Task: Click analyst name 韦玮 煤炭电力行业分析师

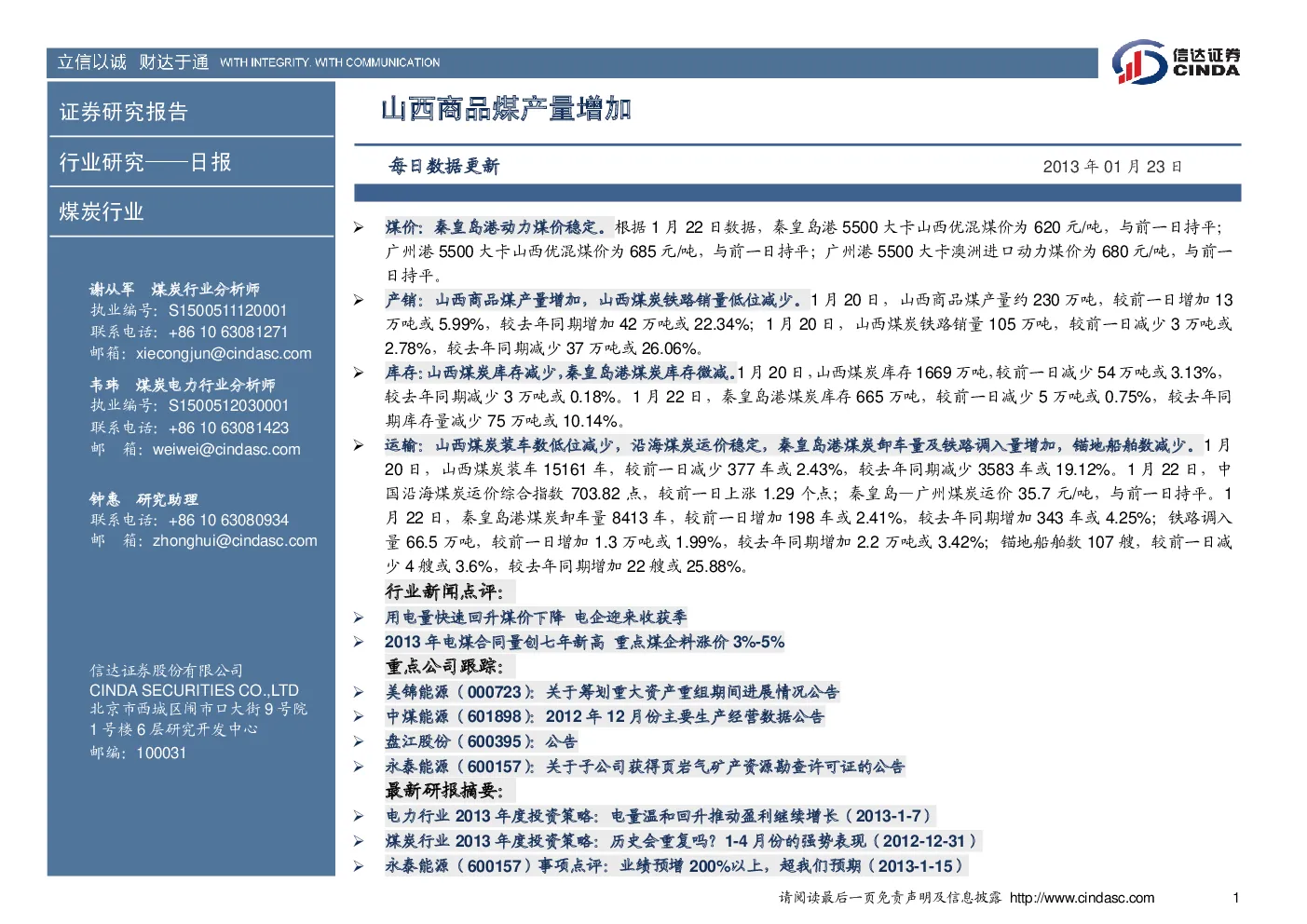Action: click(x=183, y=386)
